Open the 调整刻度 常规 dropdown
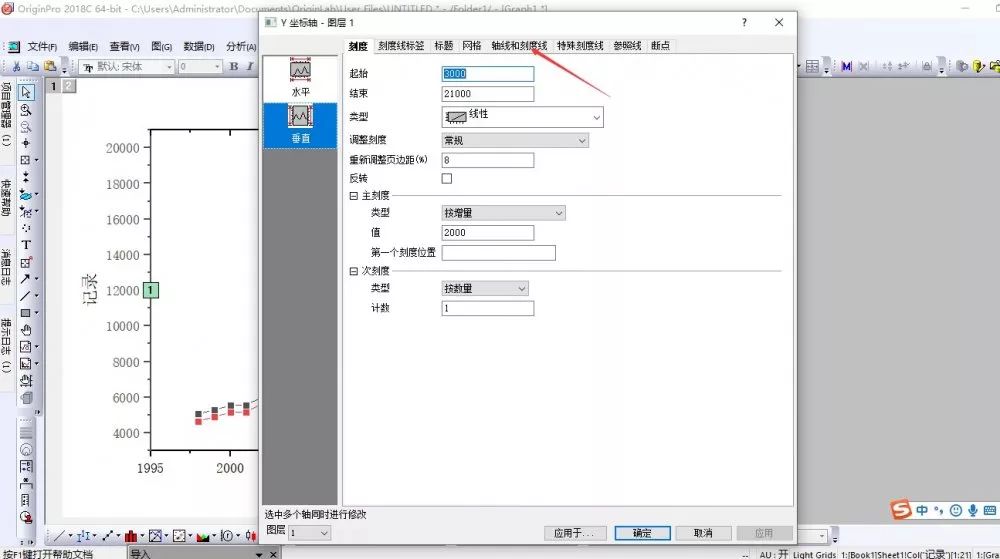Screen dimensions: 1000x559 [x=515, y=140]
